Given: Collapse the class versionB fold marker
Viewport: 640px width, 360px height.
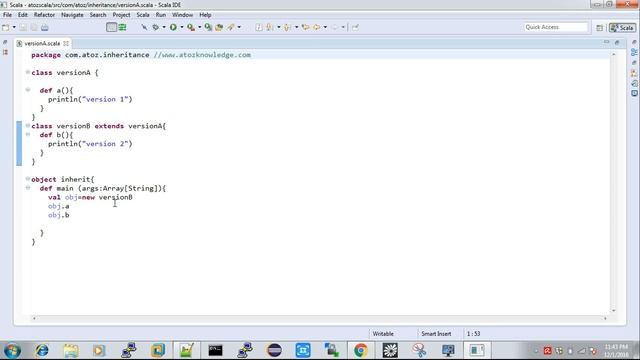Looking at the screenshot, I should point(28,125).
